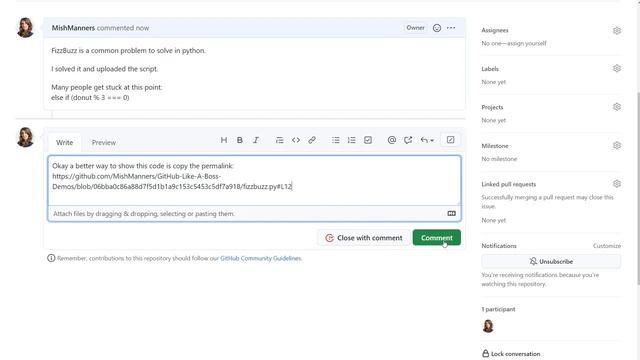Click inside the comment text area
640x360 pixels.
point(254,181)
